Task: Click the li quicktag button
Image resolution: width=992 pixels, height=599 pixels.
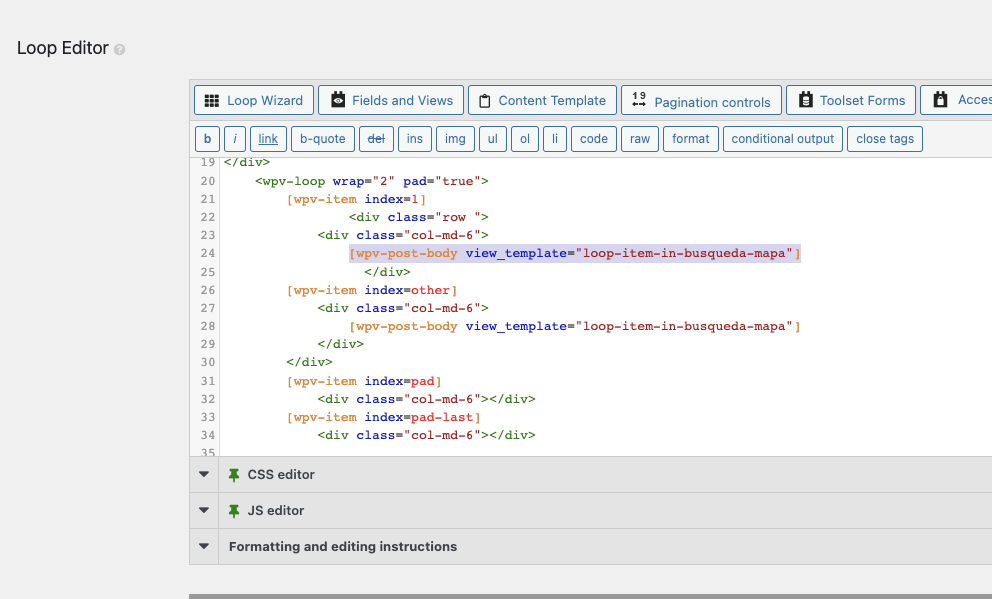Action: (555, 139)
